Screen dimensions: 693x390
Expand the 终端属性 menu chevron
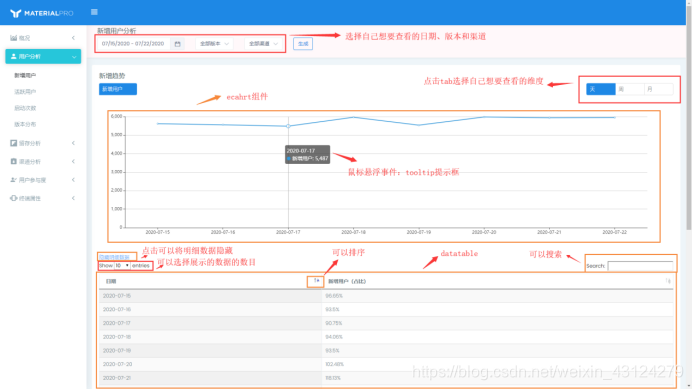click(x=73, y=198)
